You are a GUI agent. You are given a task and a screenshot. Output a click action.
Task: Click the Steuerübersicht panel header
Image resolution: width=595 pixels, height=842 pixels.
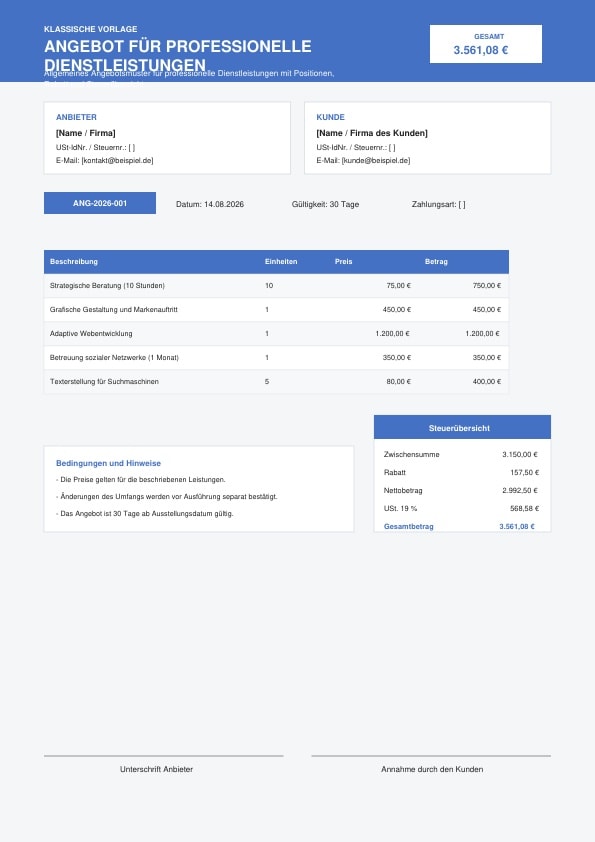coord(462,427)
